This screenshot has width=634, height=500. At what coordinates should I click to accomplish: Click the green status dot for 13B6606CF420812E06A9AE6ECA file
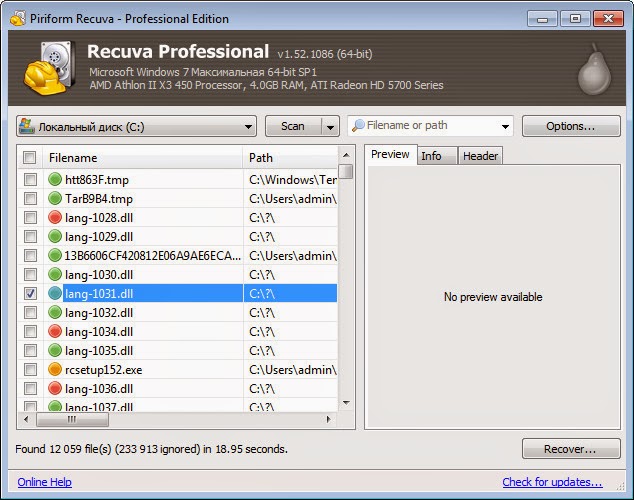pos(55,255)
